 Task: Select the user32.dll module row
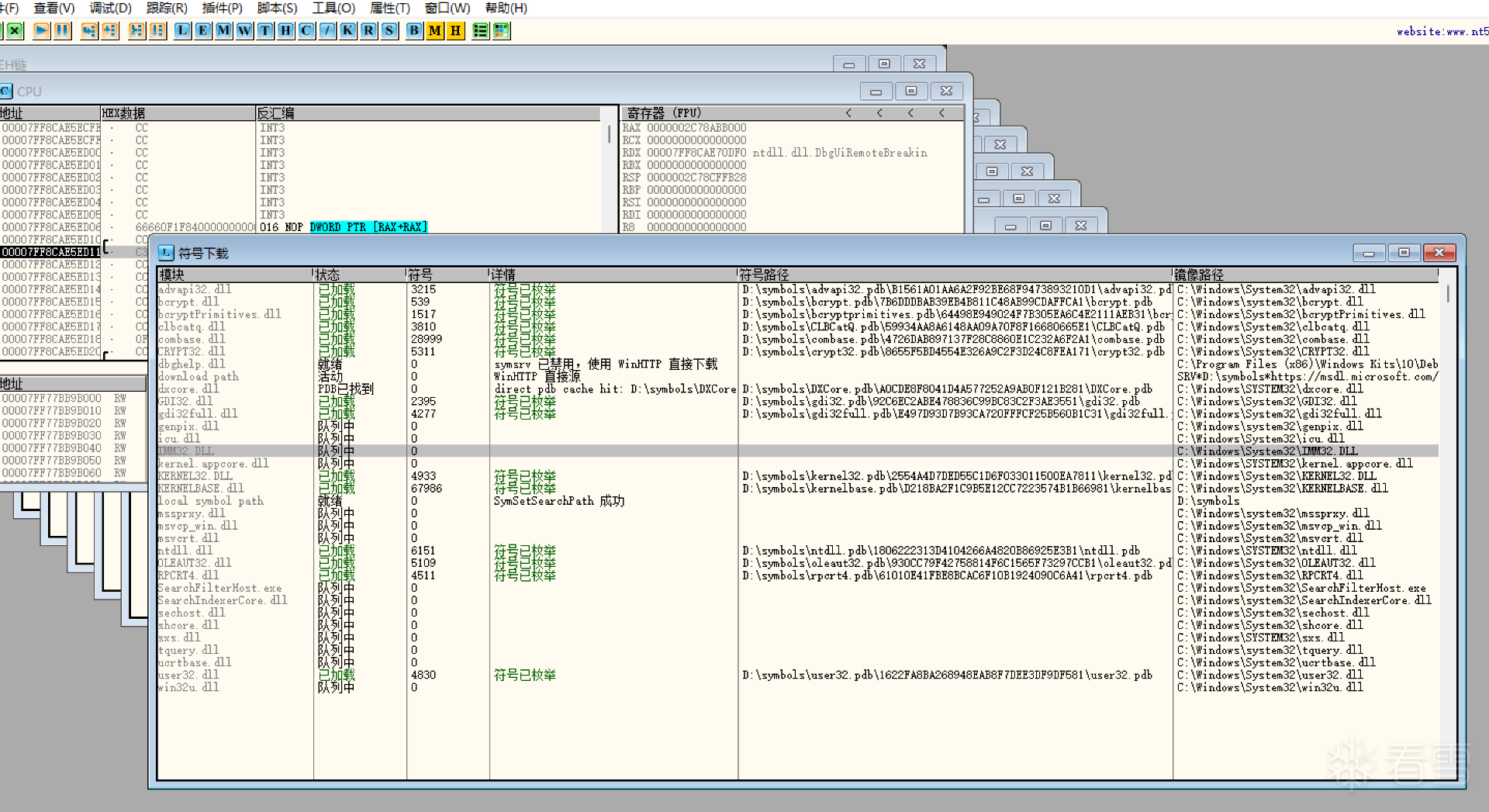pos(797,675)
